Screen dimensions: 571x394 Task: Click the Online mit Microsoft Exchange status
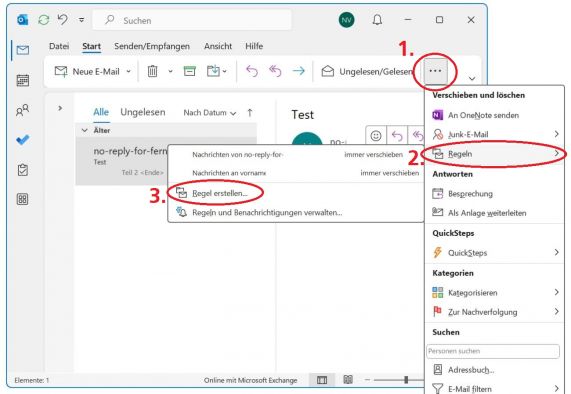pos(250,381)
